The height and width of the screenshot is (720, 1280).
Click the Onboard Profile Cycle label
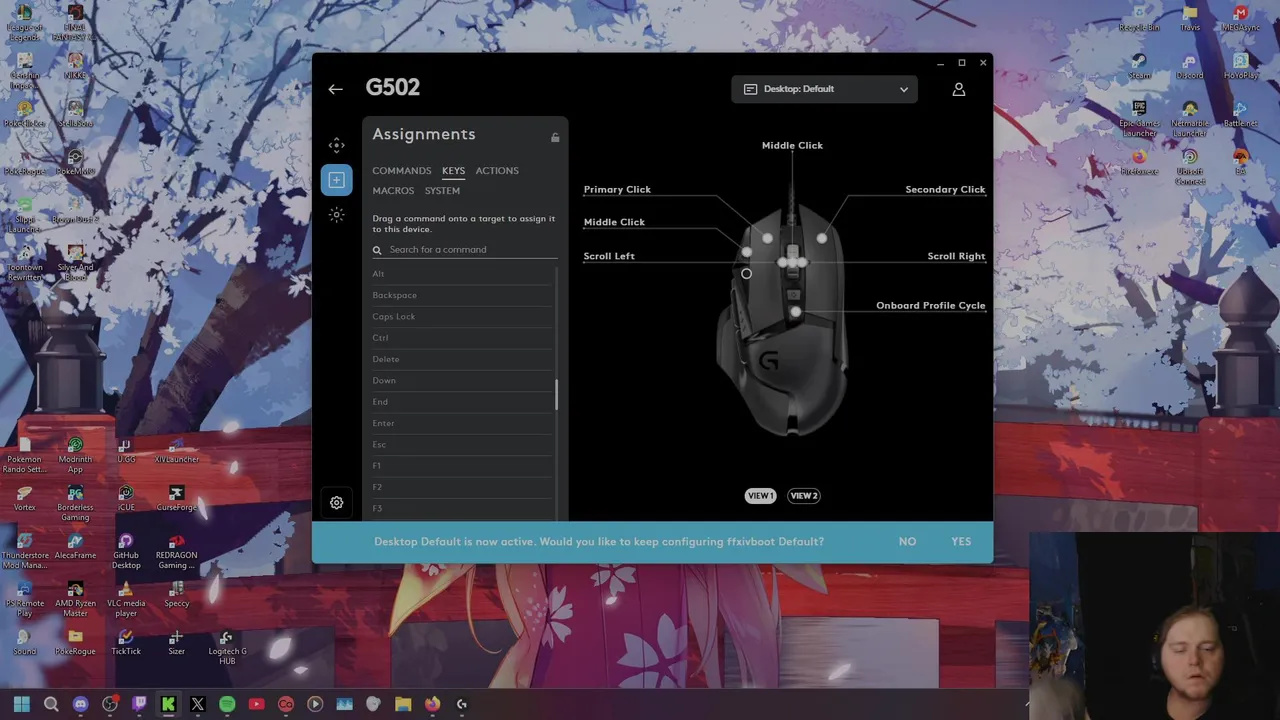(930, 306)
